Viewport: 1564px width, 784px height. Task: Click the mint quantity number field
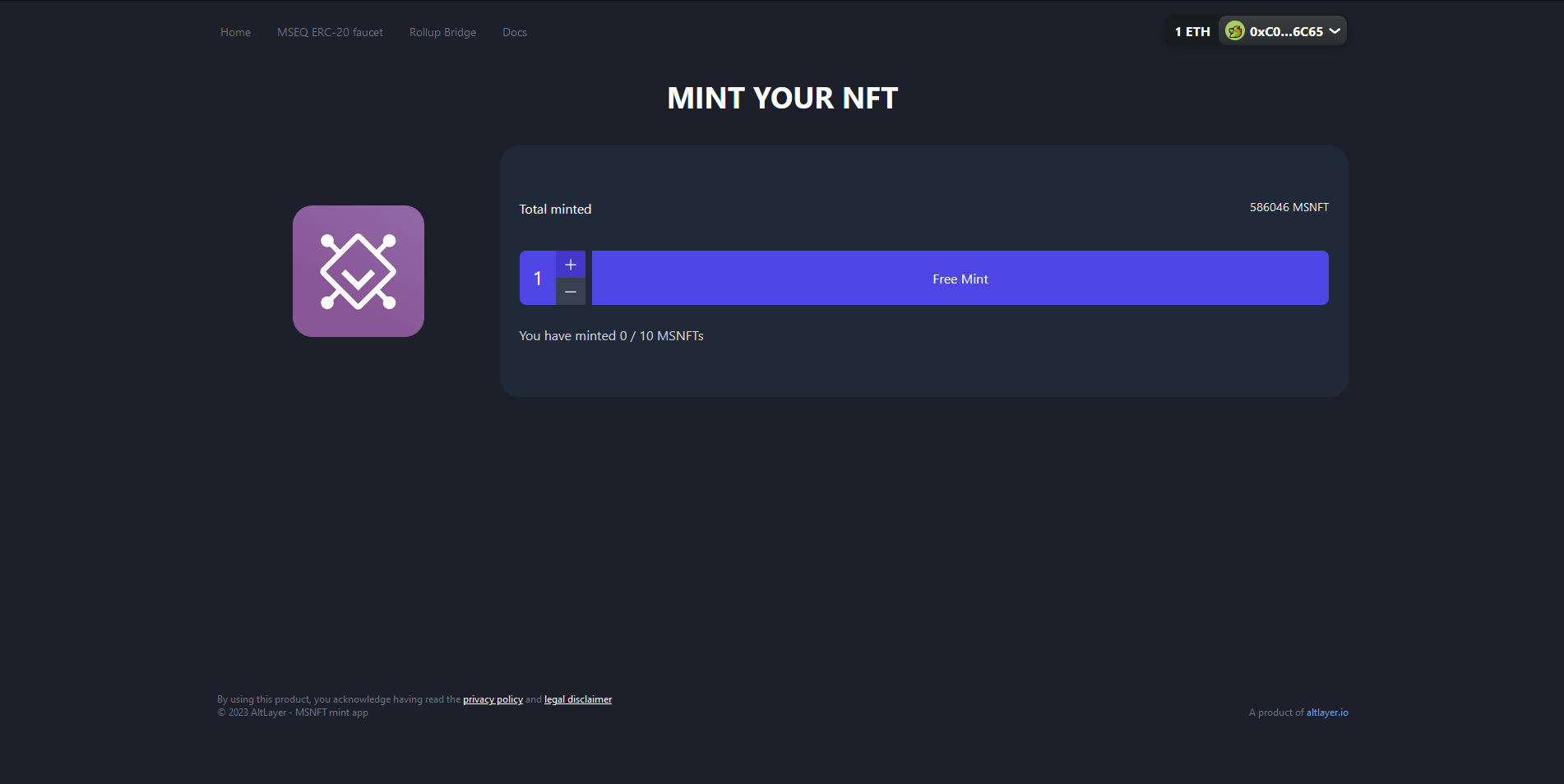(x=538, y=279)
